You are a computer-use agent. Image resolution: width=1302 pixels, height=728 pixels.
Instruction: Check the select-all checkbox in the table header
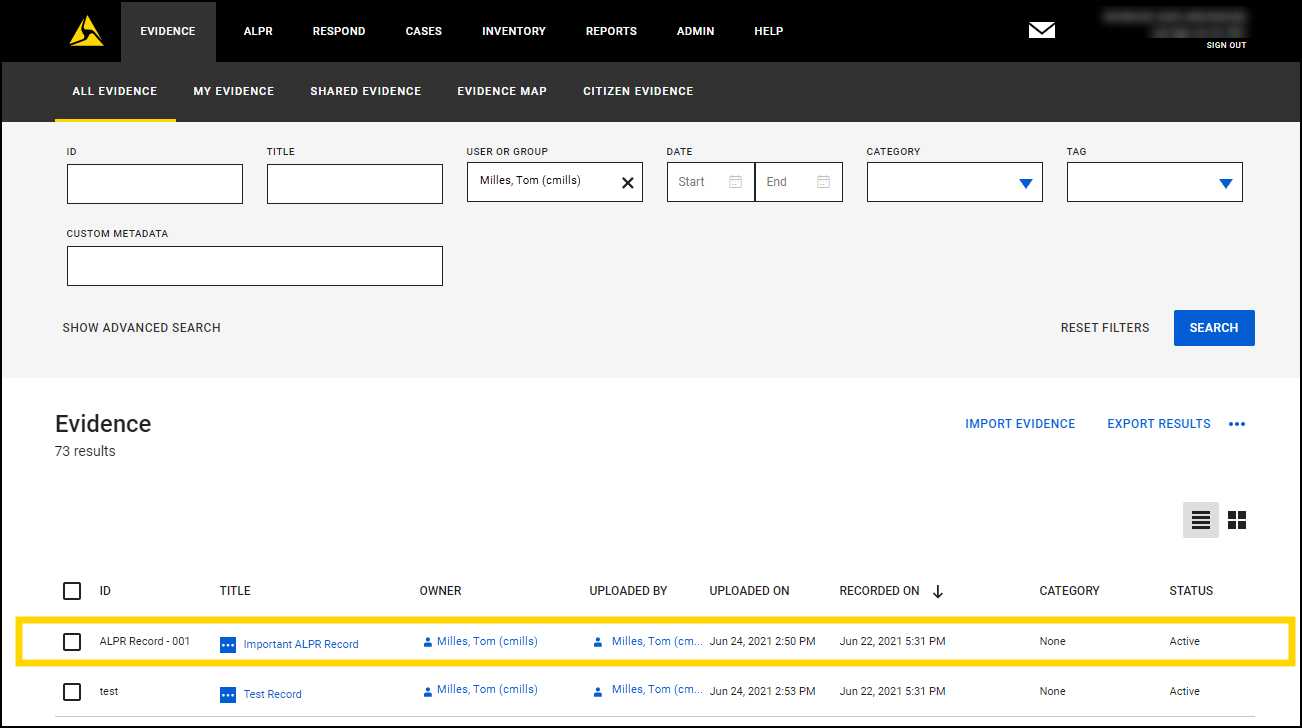click(x=71, y=591)
